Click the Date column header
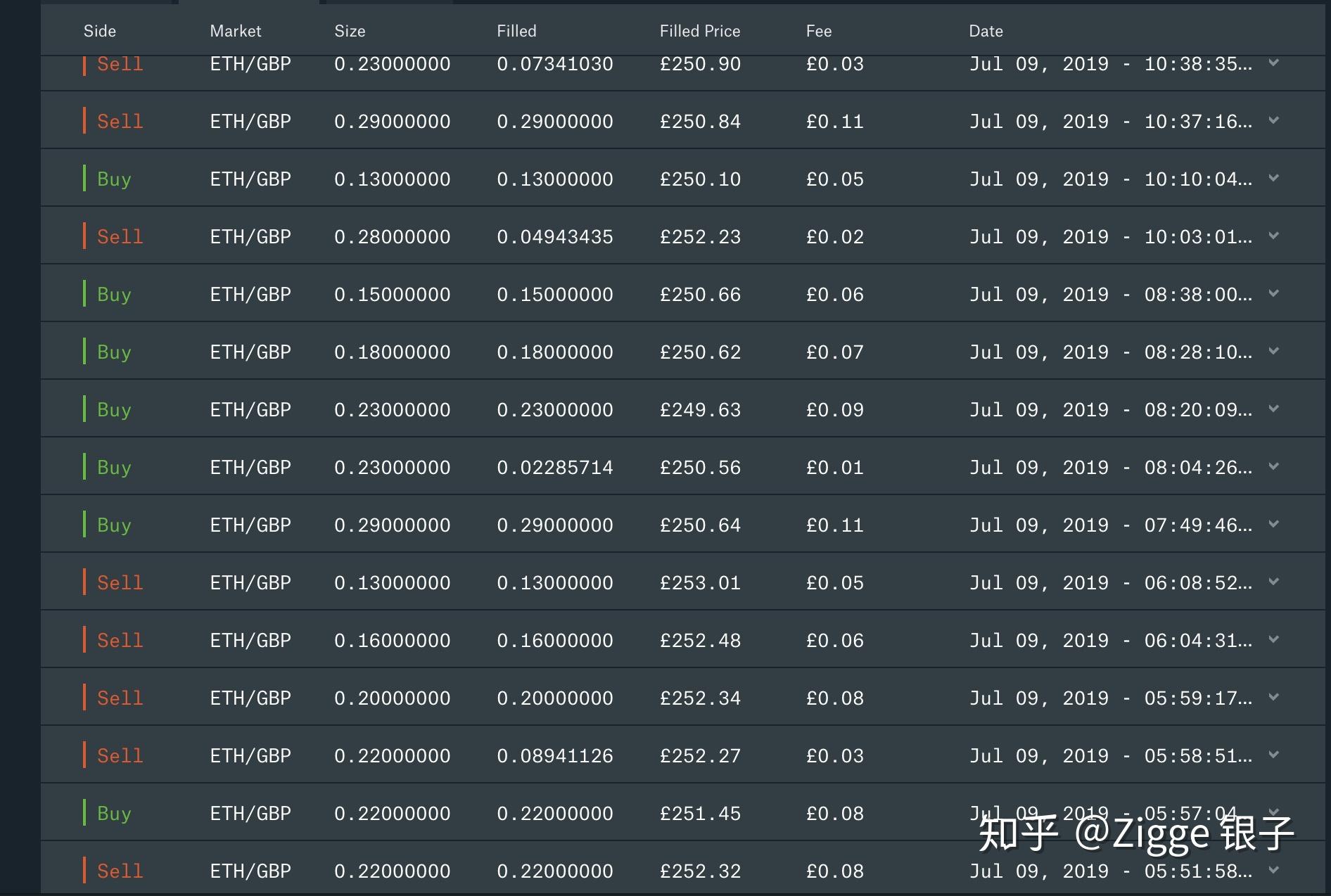 click(x=986, y=31)
